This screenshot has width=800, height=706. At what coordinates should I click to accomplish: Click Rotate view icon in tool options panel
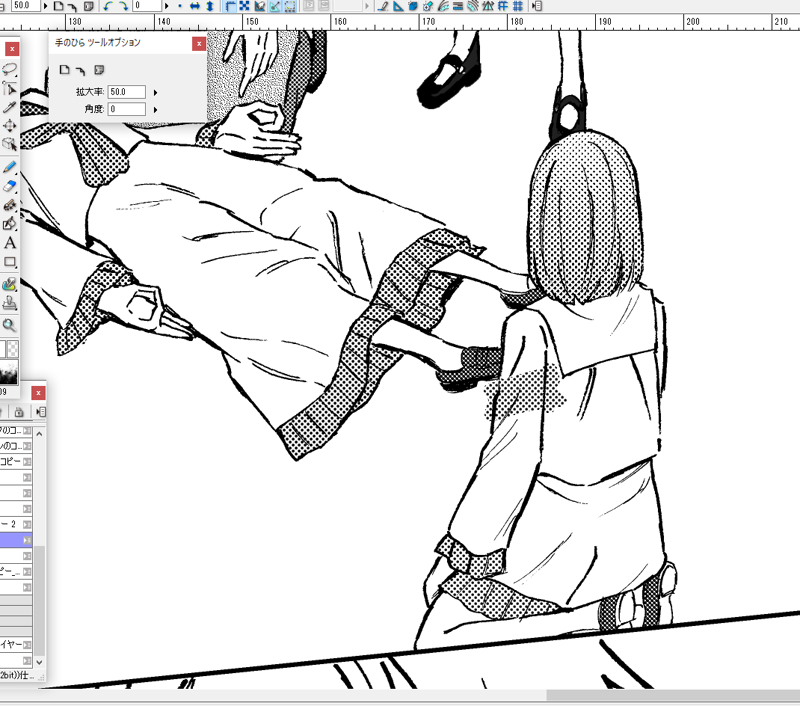tap(81, 70)
